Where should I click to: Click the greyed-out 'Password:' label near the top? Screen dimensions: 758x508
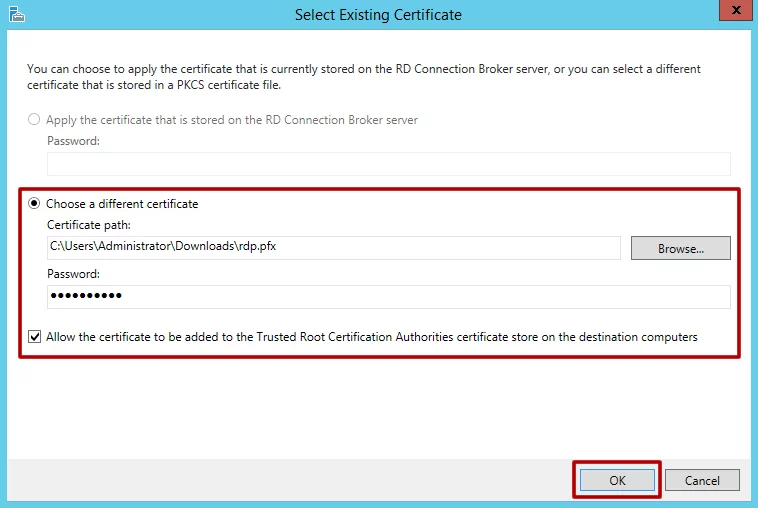pyautogui.click(x=73, y=141)
